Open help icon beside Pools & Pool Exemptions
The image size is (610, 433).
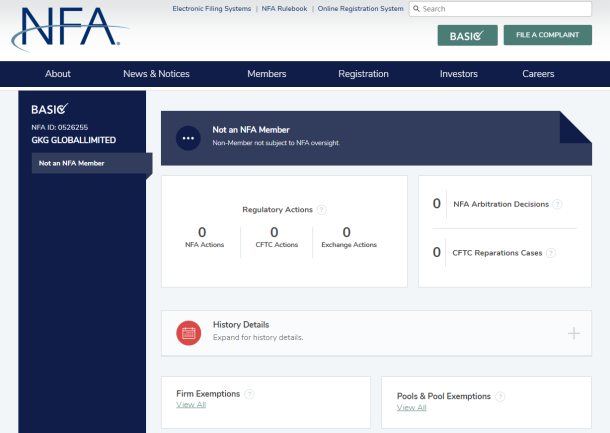tap(500, 396)
